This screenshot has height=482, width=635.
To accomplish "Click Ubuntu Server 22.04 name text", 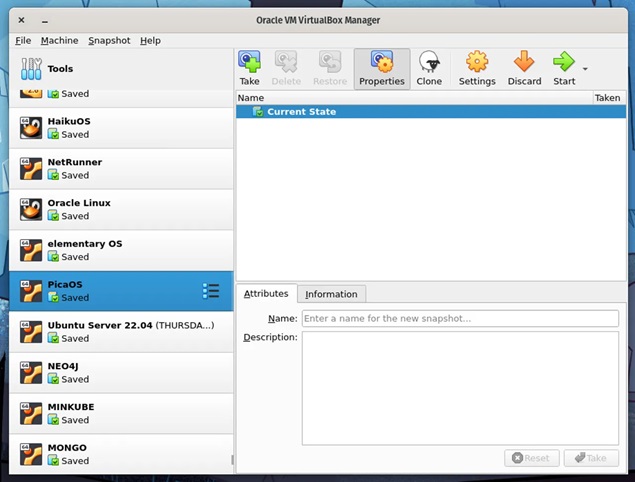I will (100, 325).
